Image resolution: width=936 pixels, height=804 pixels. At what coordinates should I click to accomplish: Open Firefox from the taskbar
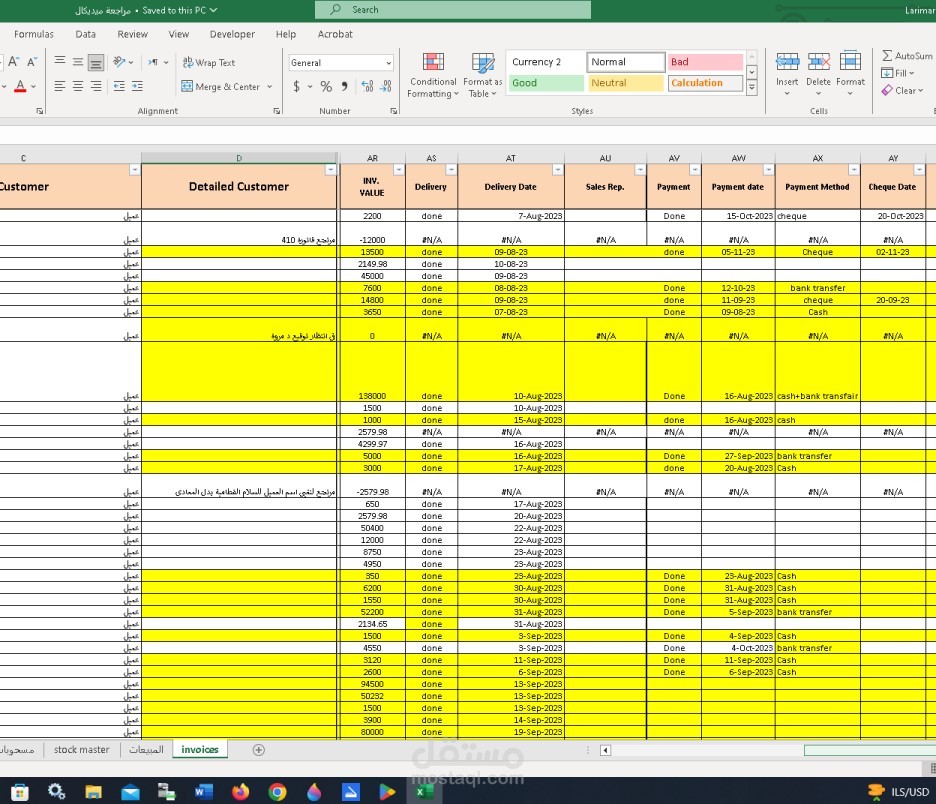241,791
